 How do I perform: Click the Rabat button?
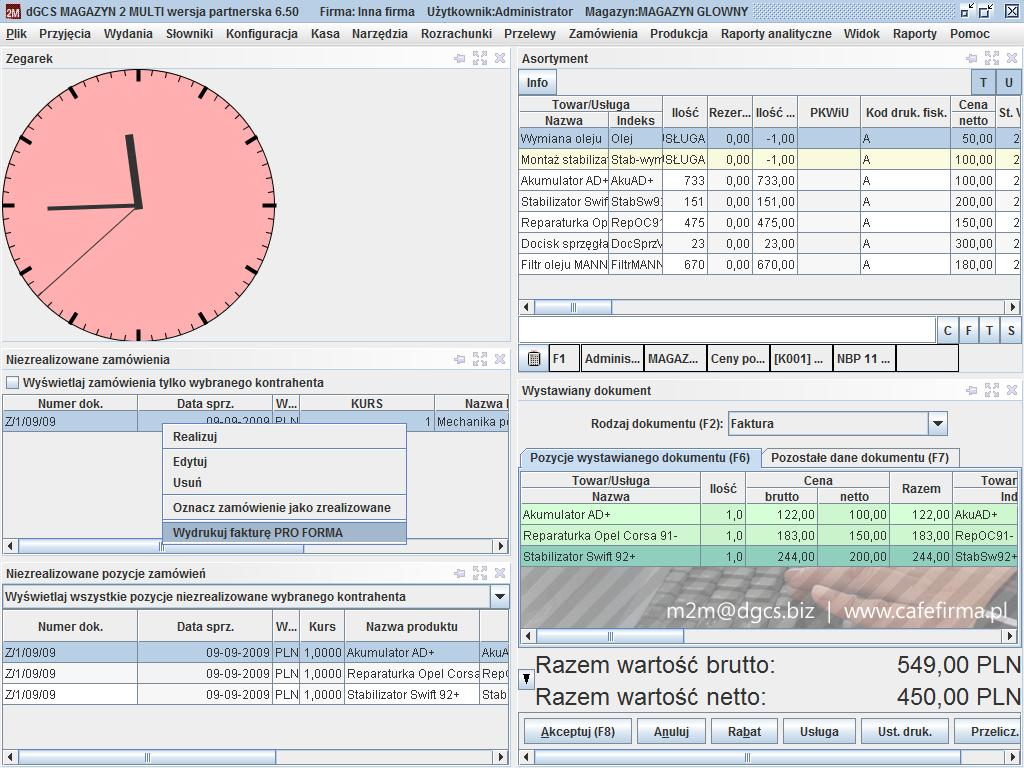(x=744, y=731)
